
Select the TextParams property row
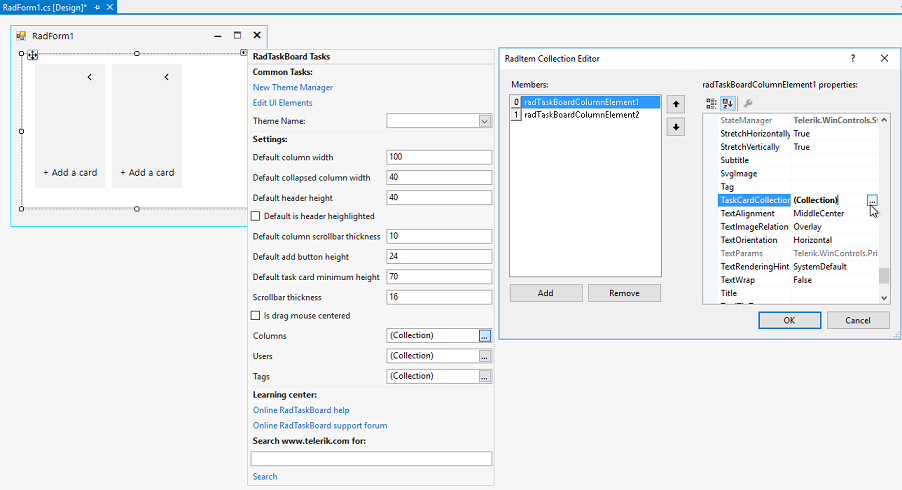click(798, 253)
